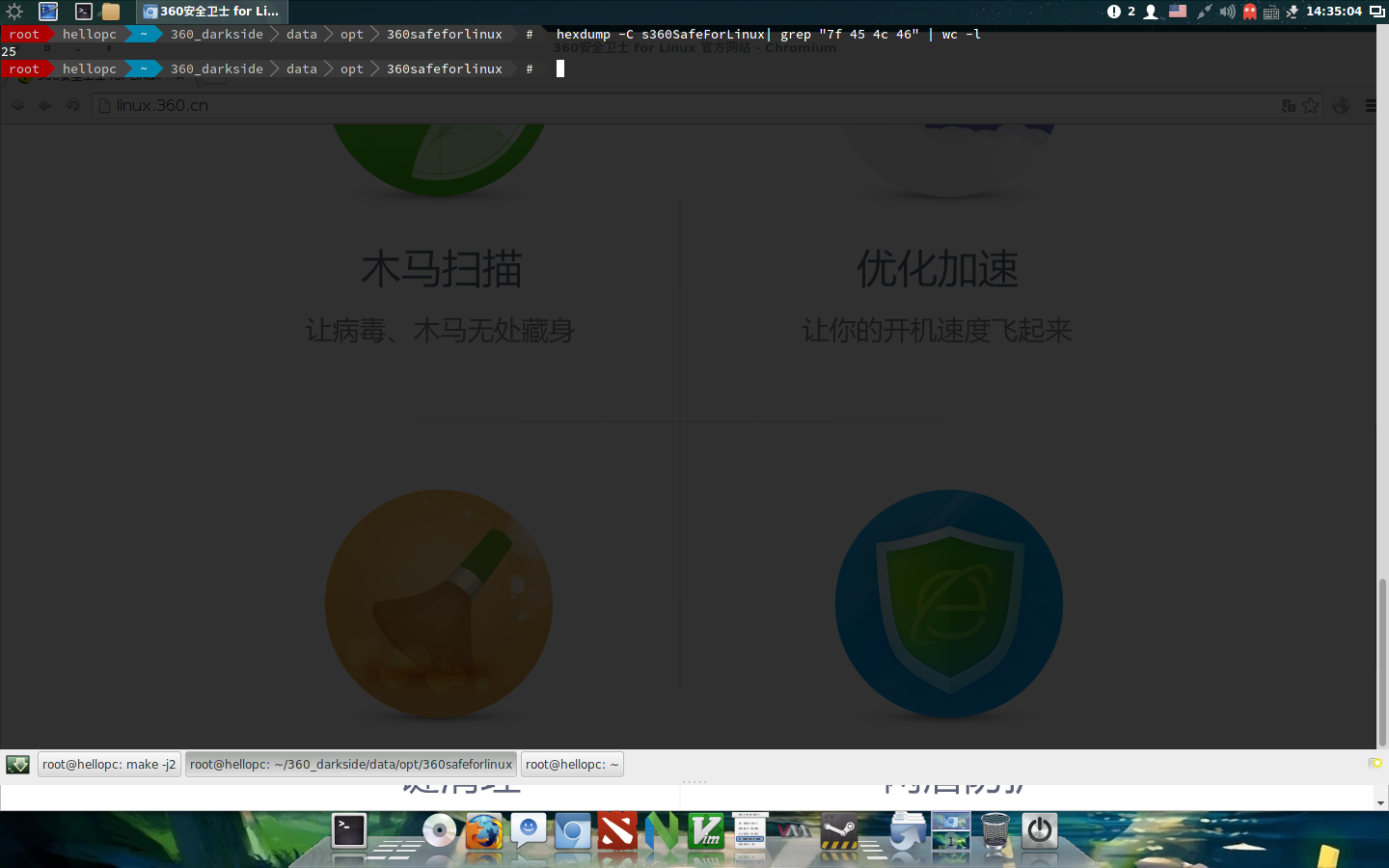
Task: Click the power button in the dock
Action: 1040,830
